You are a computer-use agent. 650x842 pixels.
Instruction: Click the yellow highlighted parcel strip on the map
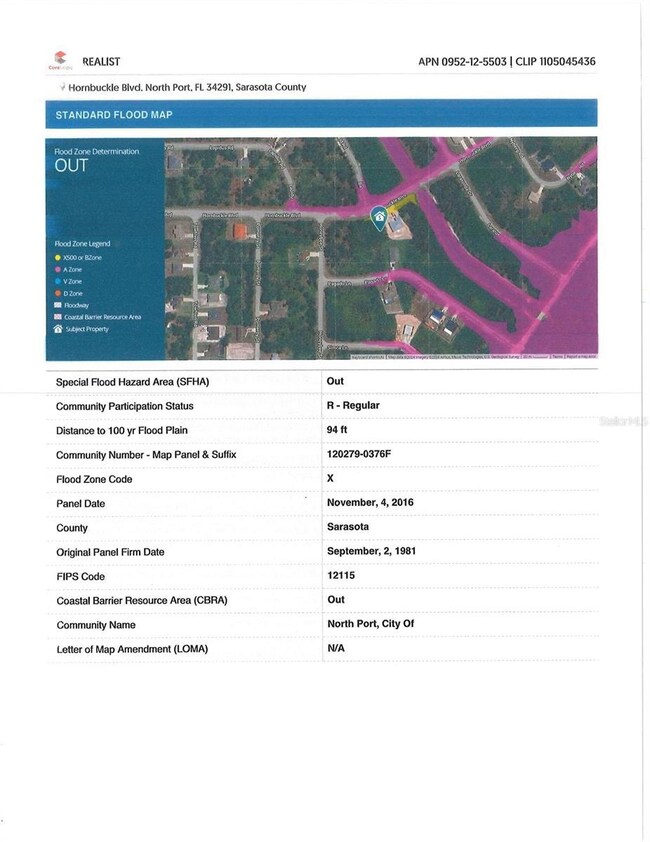[x=403, y=204]
